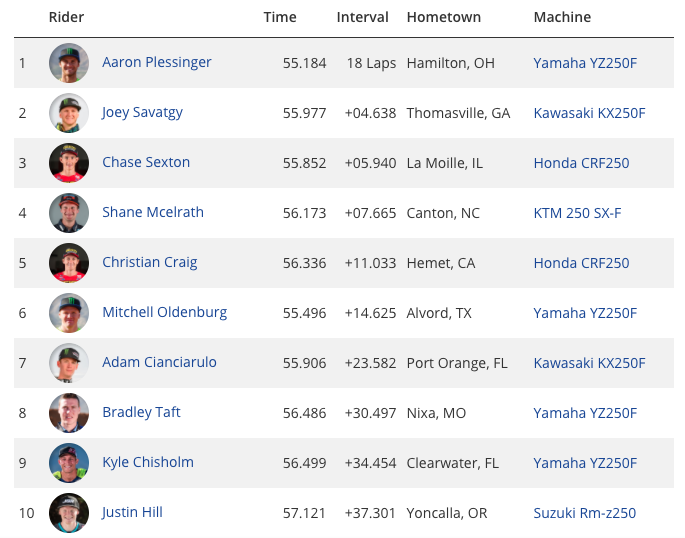The height and width of the screenshot is (538, 685).
Task: Open Yamaha YZ250F link in Chisholm row
Action: click(585, 463)
